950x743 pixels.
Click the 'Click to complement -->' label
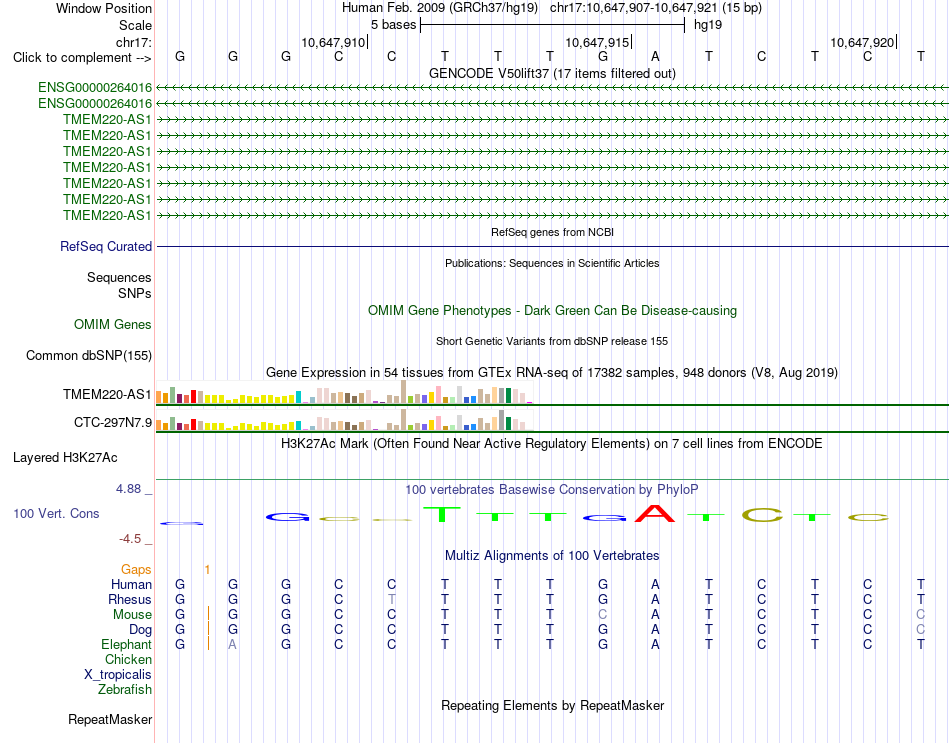pyautogui.click(x=82, y=58)
